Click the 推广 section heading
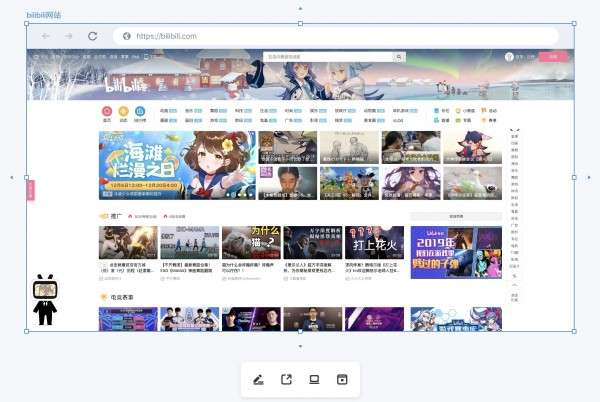 click(116, 216)
